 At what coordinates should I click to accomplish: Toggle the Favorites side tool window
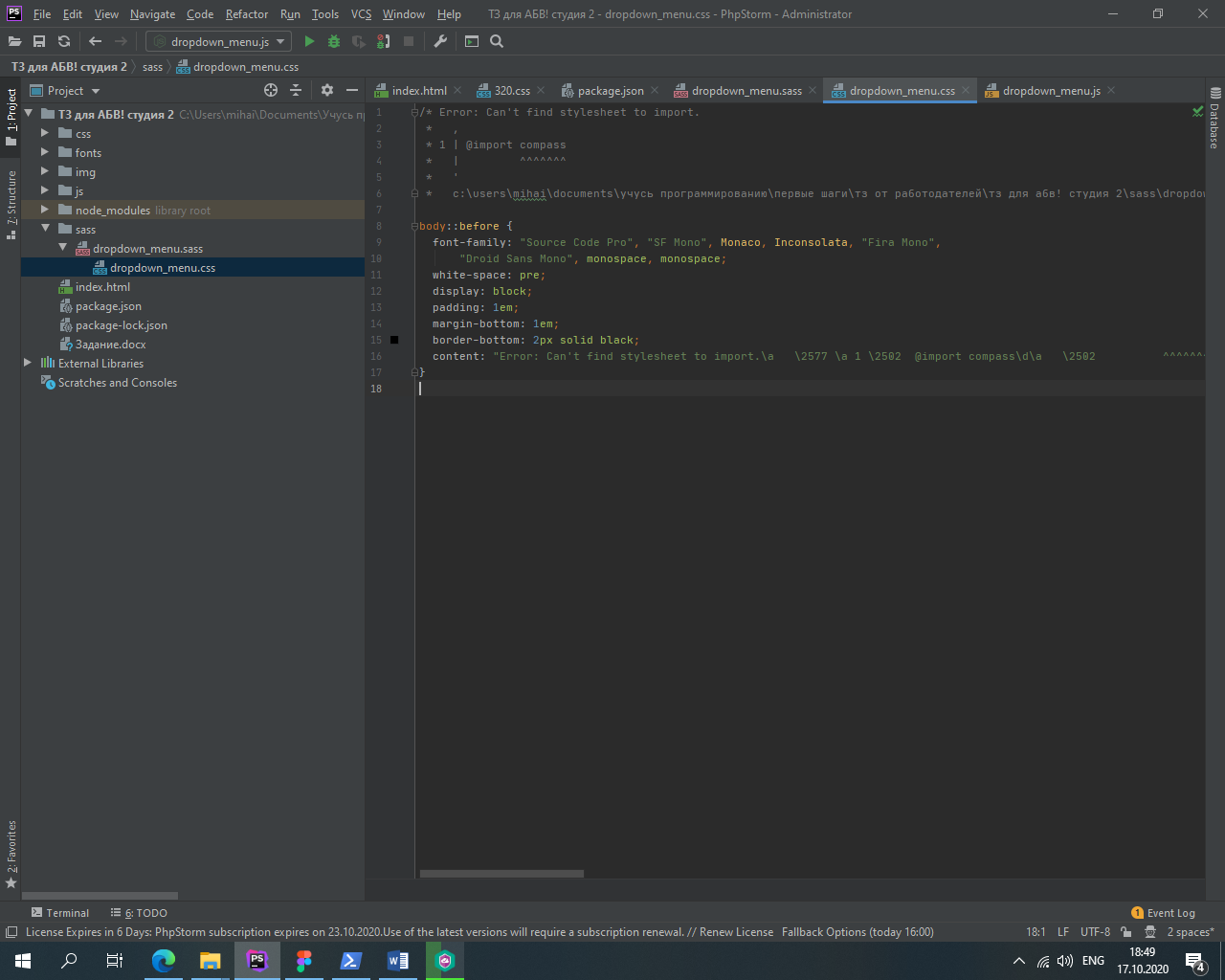tap(11, 854)
